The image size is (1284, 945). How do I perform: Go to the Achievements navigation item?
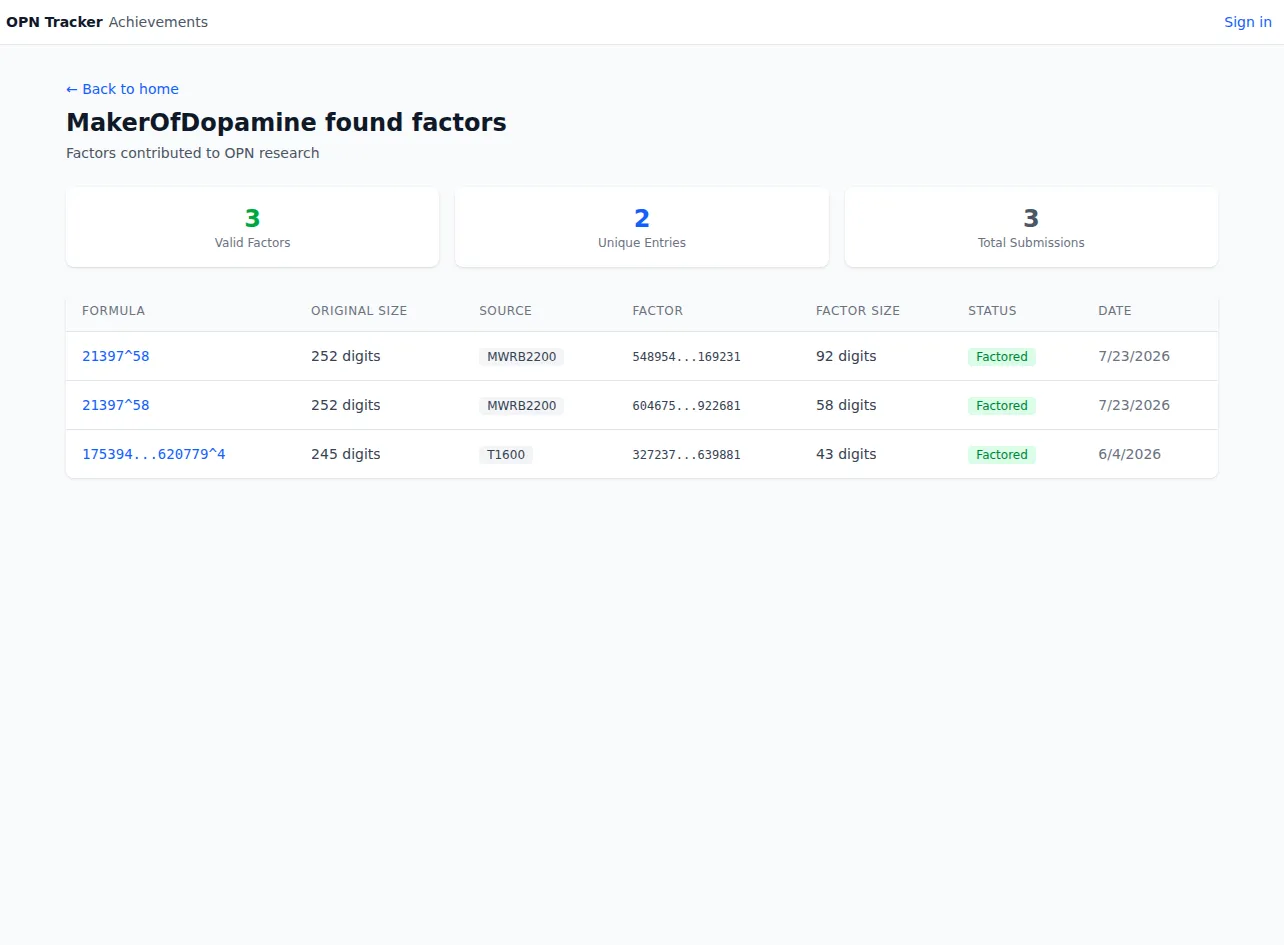[158, 22]
